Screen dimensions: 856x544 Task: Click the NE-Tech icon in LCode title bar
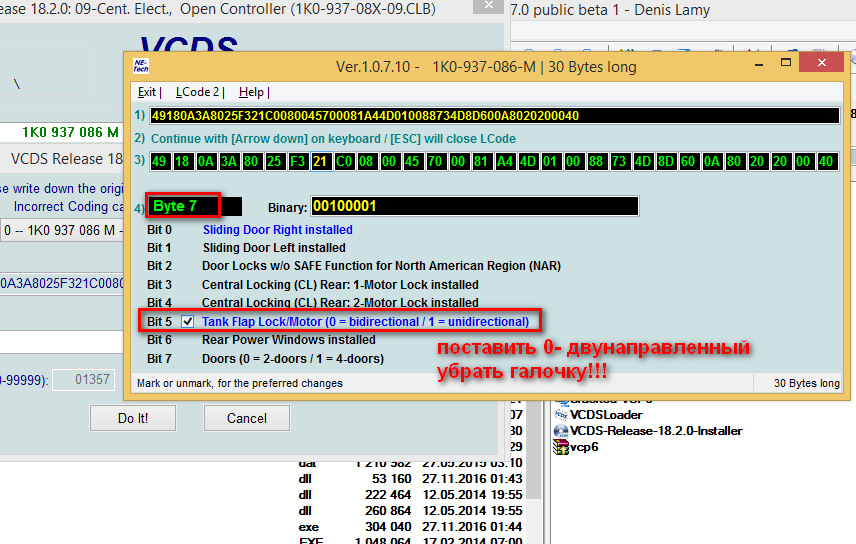pos(140,66)
